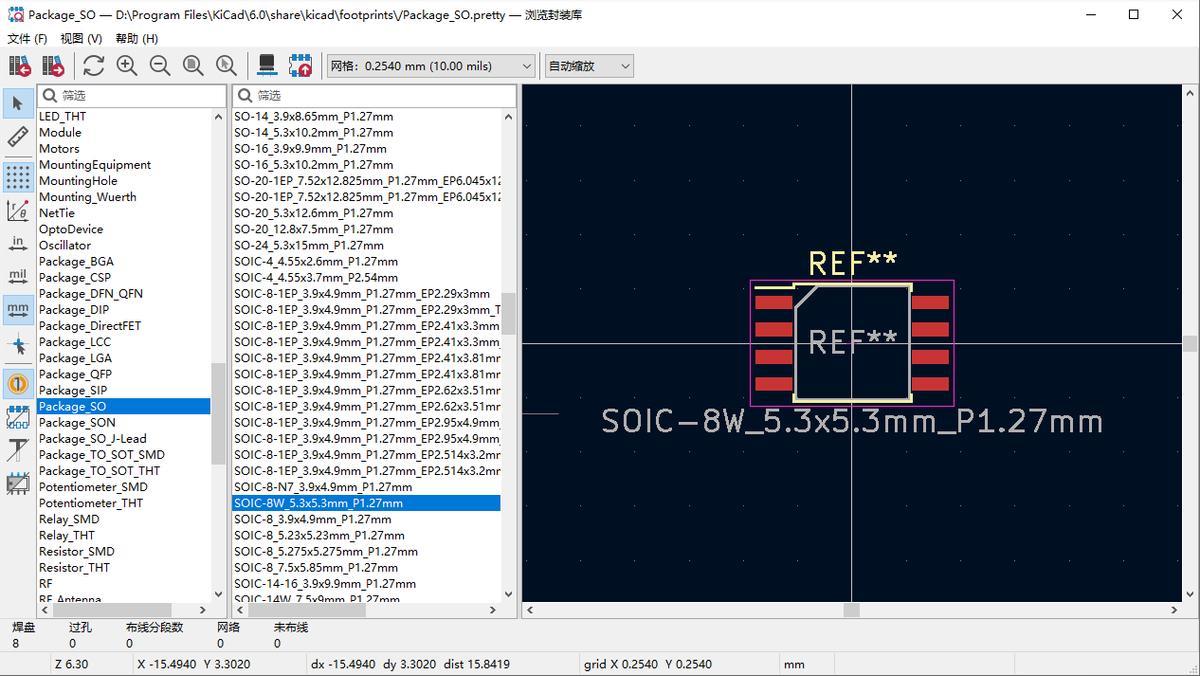Image resolution: width=1200 pixels, height=676 pixels.
Task: Activate the measure tool in the left toolbar
Action: [x=18, y=135]
